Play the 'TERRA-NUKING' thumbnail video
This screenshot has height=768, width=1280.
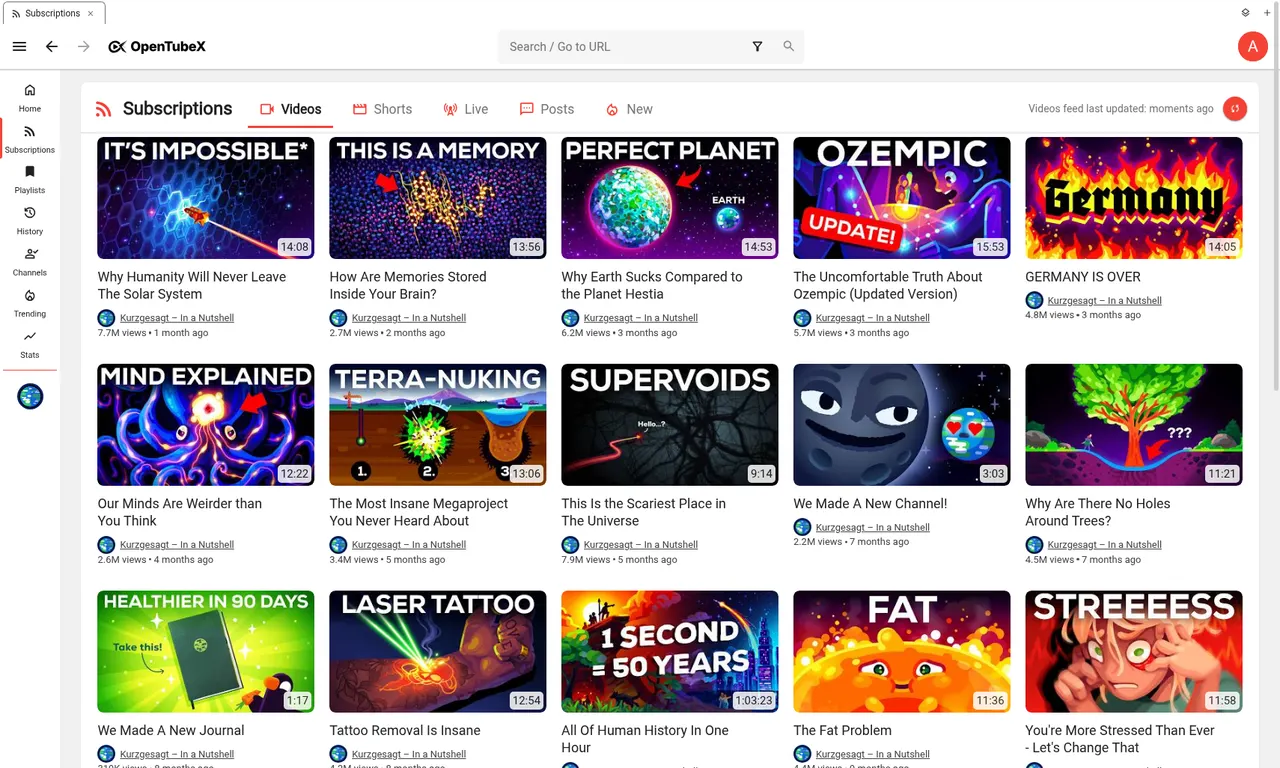pyautogui.click(x=438, y=425)
